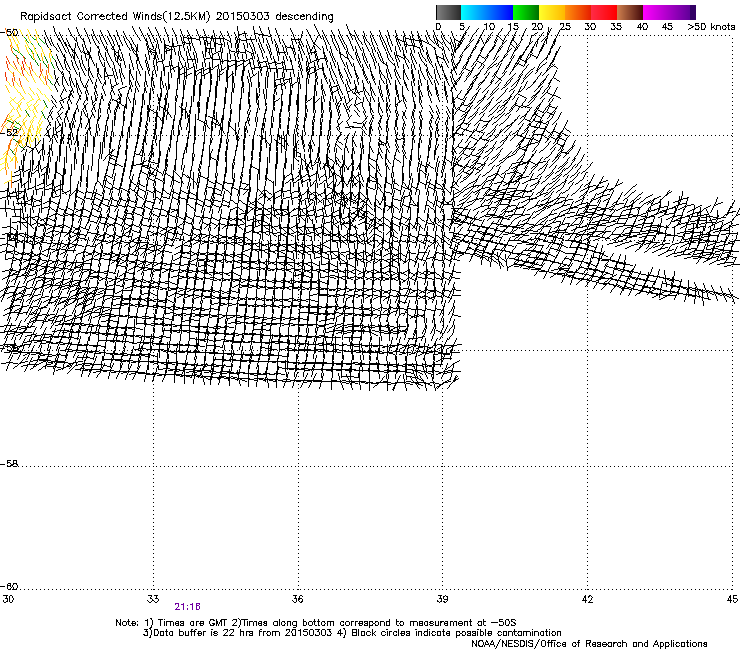
Task: Click longitude label 39 on the axis
Action: 442,599
